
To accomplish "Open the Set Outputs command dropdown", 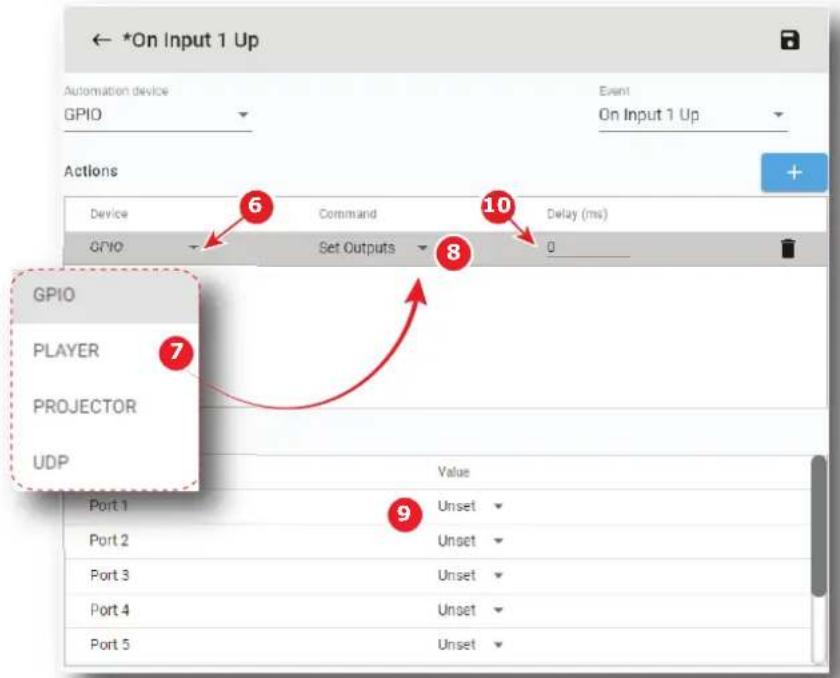I will (x=373, y=248).
